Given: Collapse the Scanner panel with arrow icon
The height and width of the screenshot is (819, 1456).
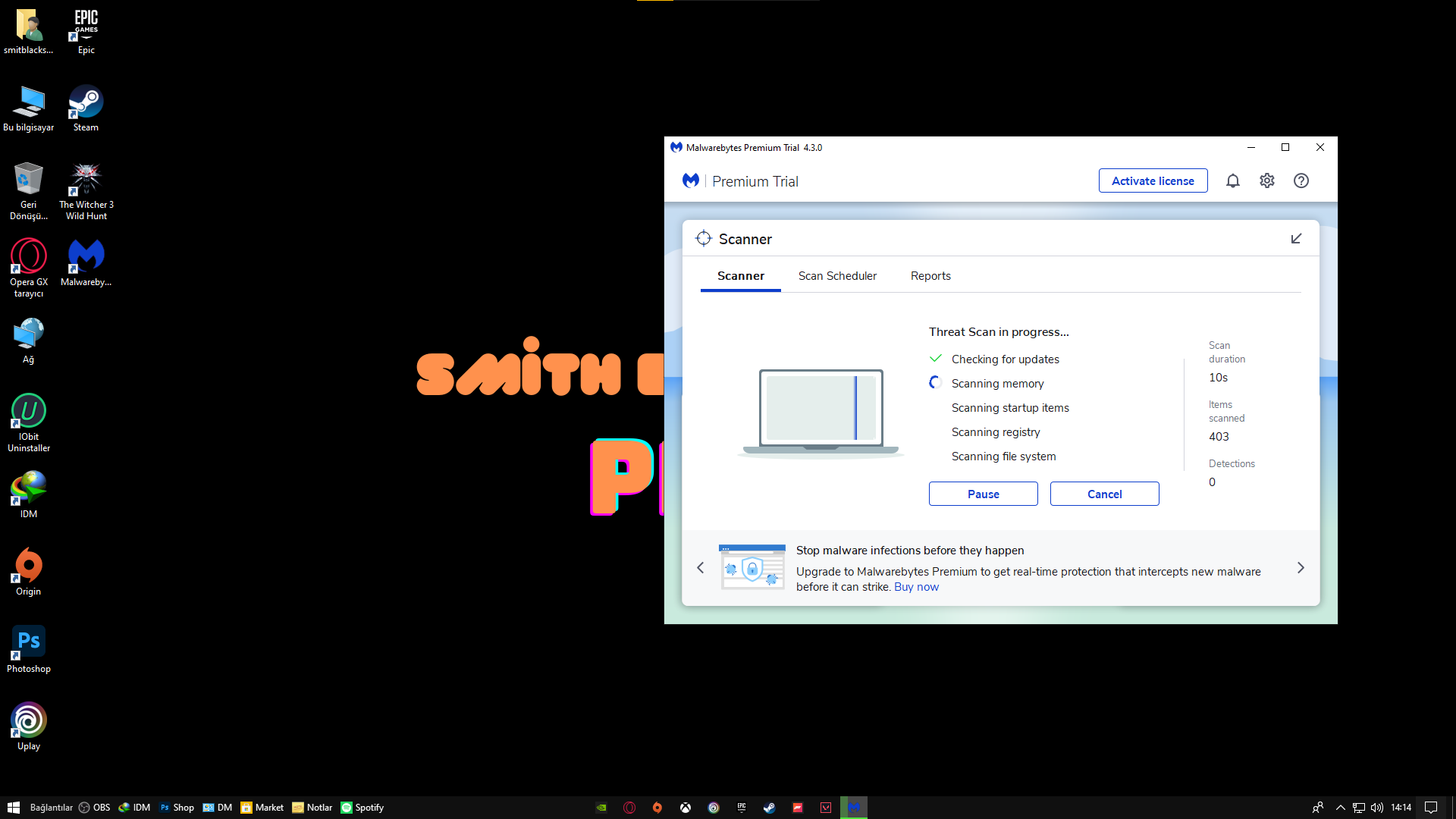Looking at the screenshot, I should (x=1296, y=238).
